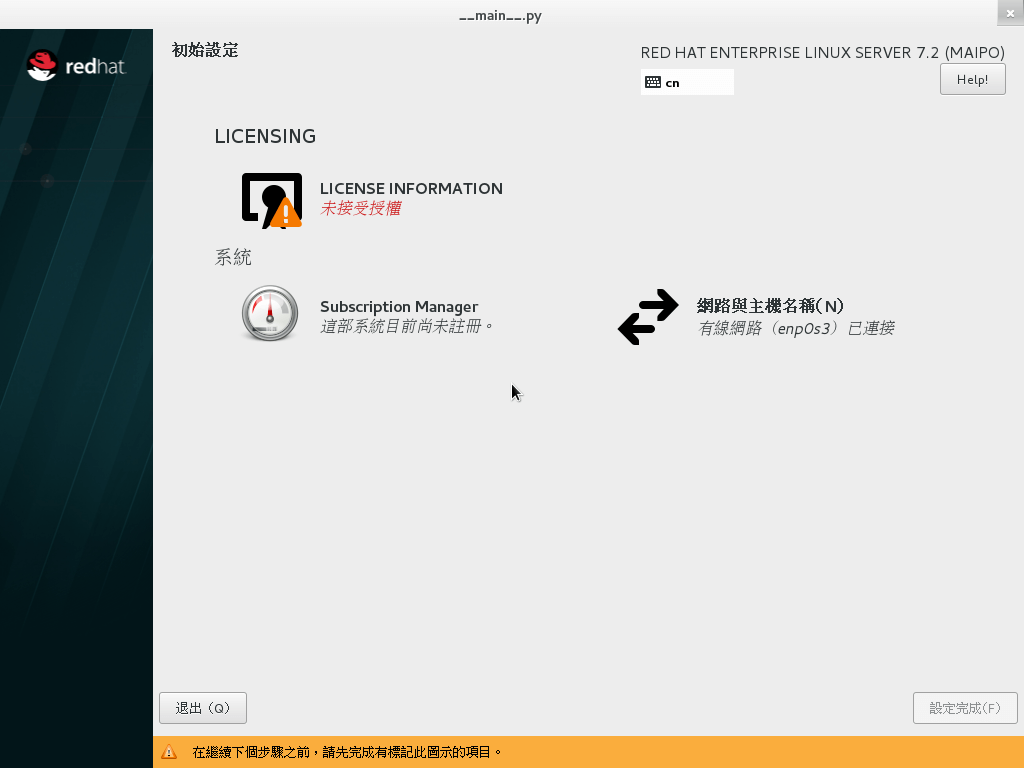Select the LICENSE INFORMATION heading
This screenshot has height=768, width=1024.
point(410,188)
